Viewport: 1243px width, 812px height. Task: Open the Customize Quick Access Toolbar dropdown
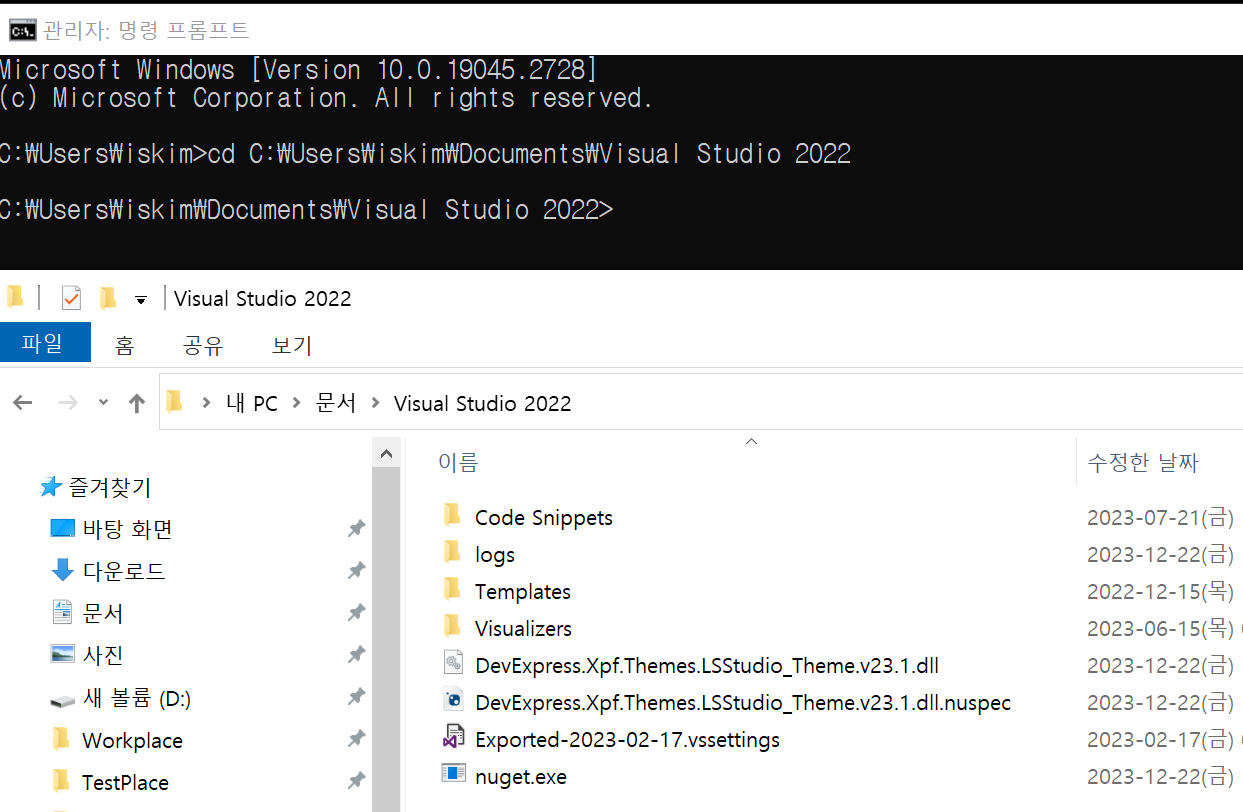pos(141,299)
